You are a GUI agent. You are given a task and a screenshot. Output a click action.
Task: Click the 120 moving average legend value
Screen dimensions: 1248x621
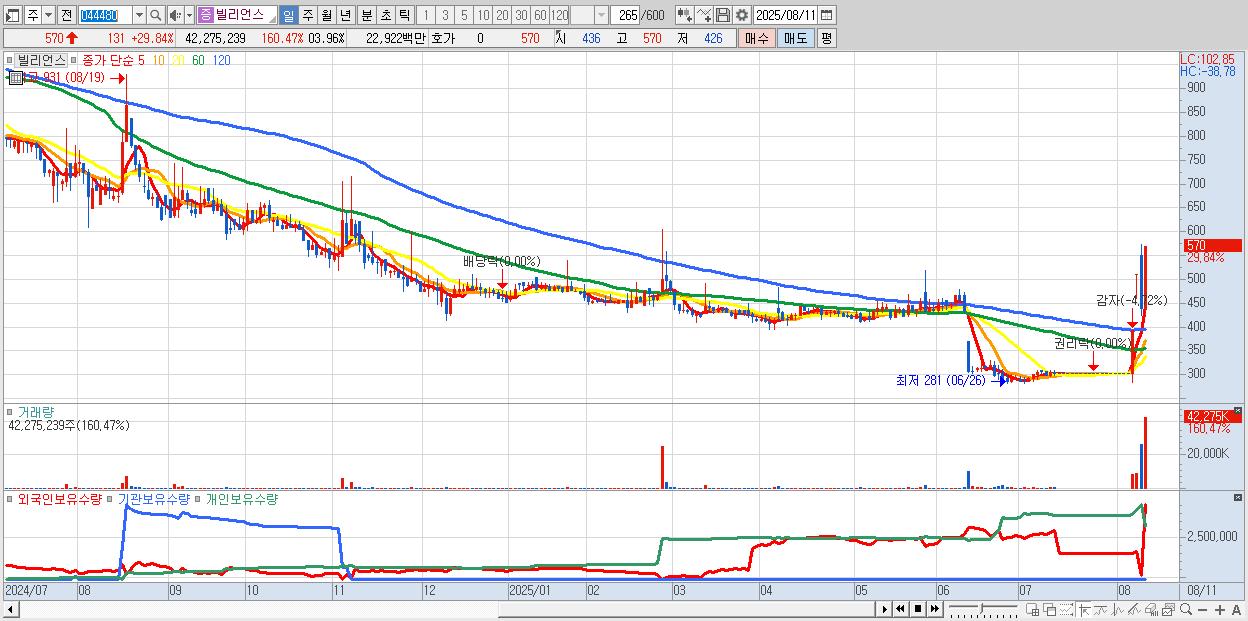point(221,60)
